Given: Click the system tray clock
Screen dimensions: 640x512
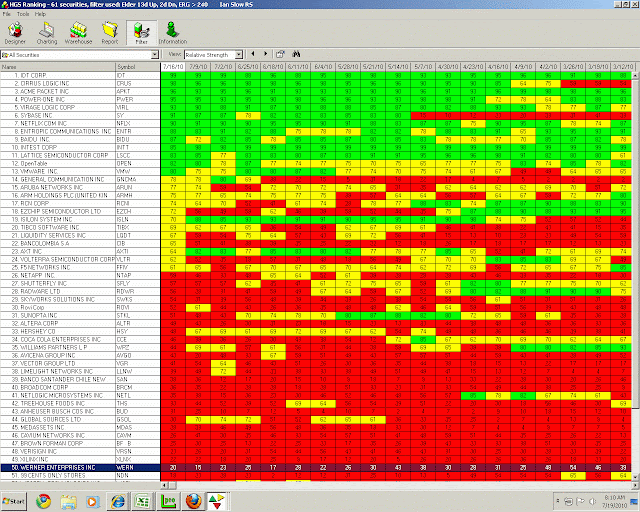Looking at the screenshot, I should pos(615,501).
